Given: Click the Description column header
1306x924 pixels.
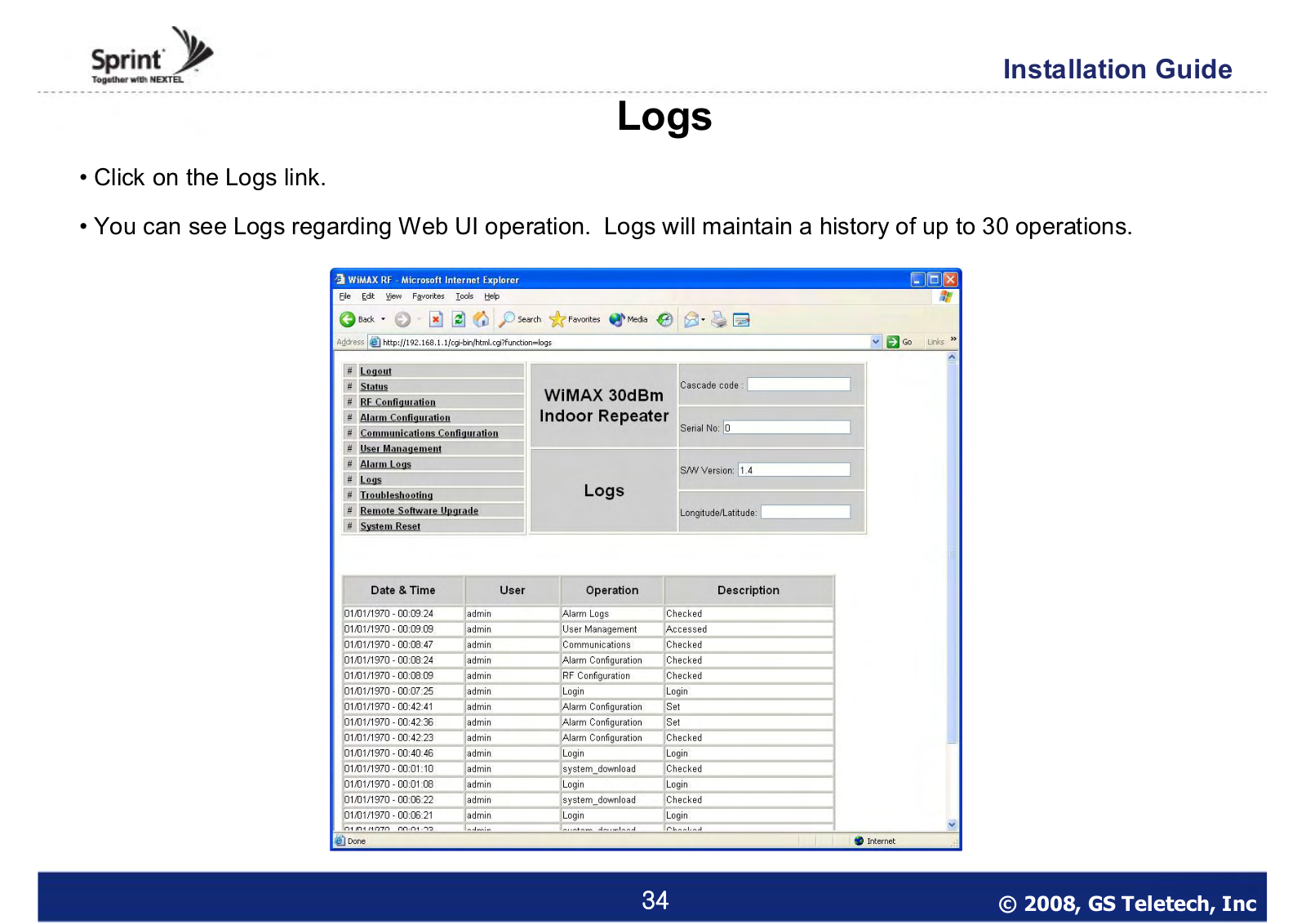Looking at the screenshot, I should [749, 590].
